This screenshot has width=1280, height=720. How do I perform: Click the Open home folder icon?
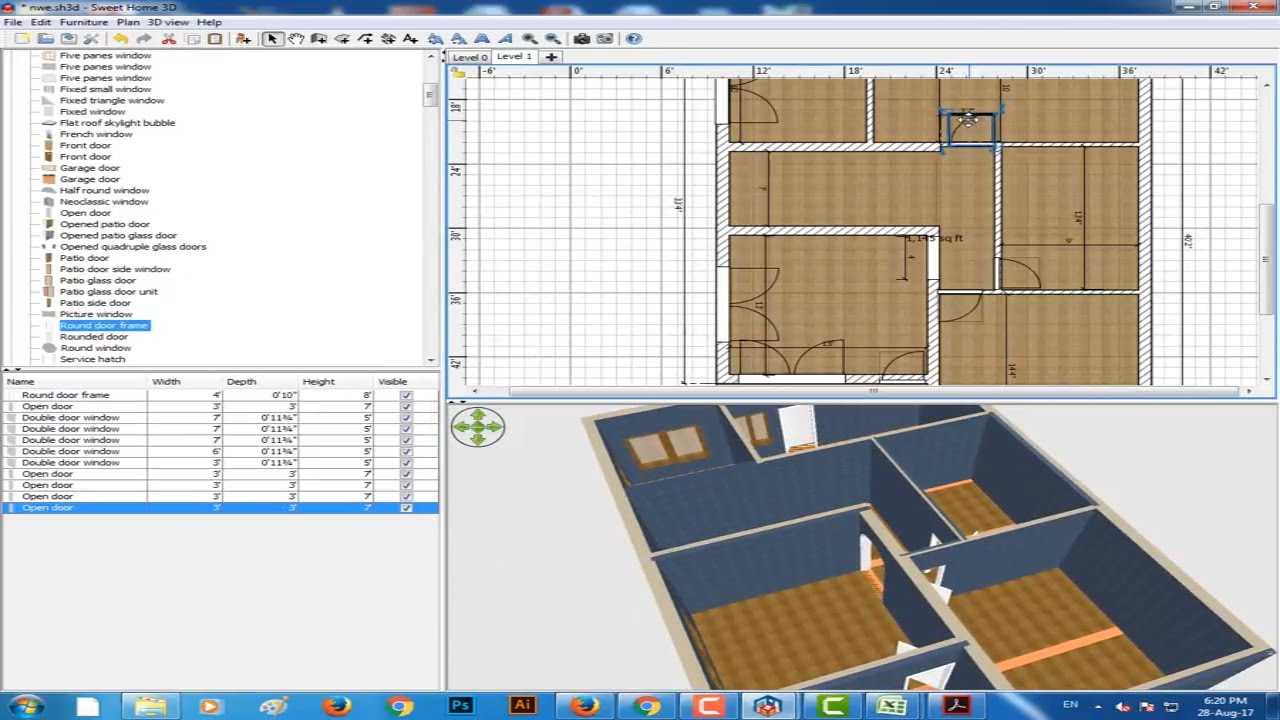point(45,39)
